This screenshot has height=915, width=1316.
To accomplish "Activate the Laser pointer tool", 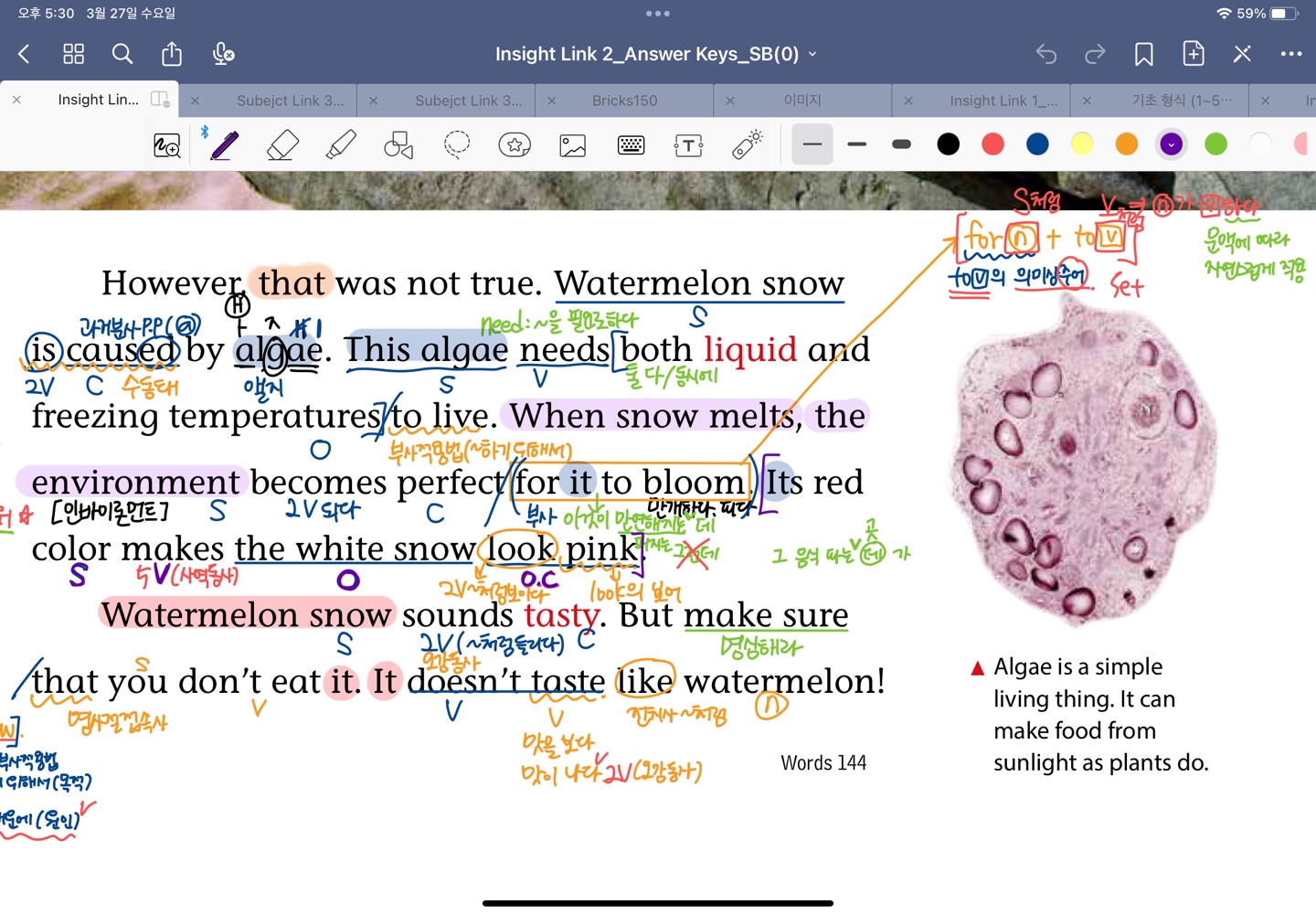I will pos(747,145).
